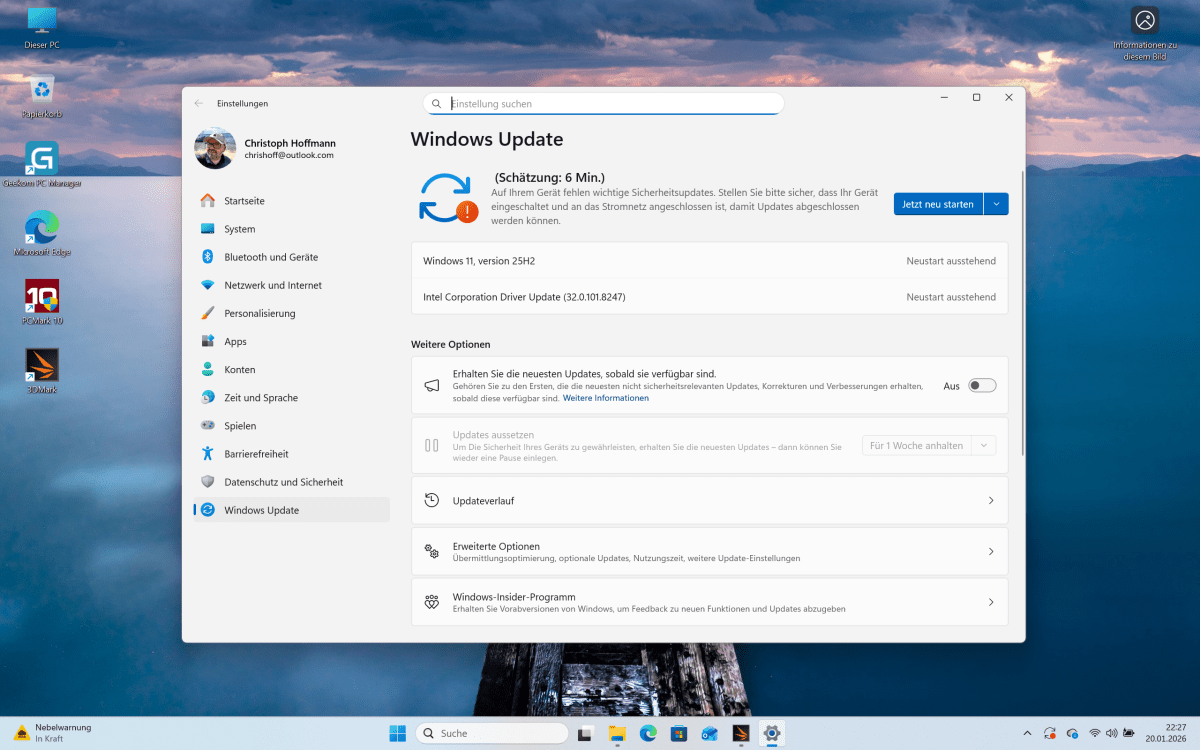Open the Weitere Informationen link
This screenshot has height=750, width=1200.
coord(606,397)
